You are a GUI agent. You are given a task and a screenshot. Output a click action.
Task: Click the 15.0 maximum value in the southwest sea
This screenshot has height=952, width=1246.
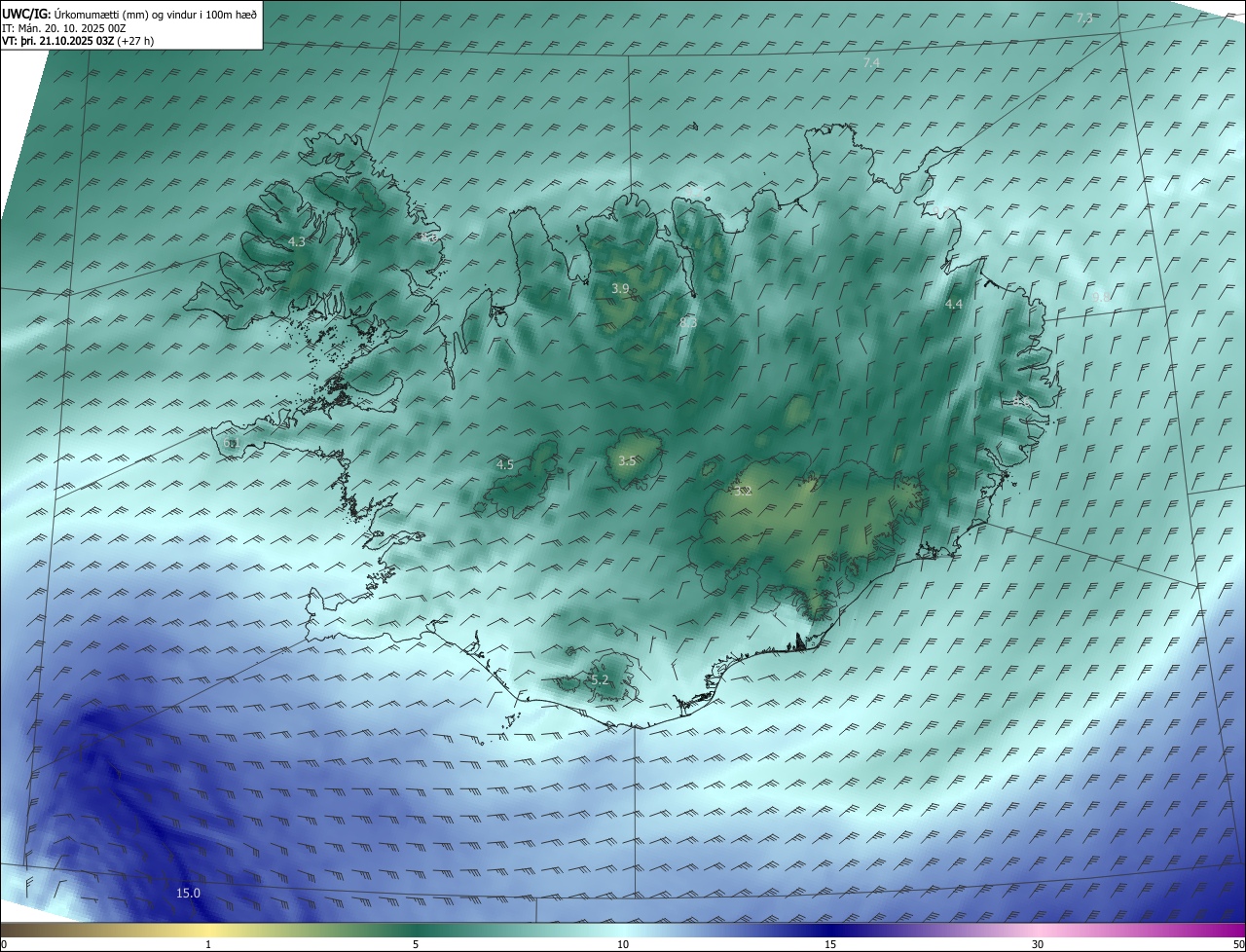pos(188,893)
